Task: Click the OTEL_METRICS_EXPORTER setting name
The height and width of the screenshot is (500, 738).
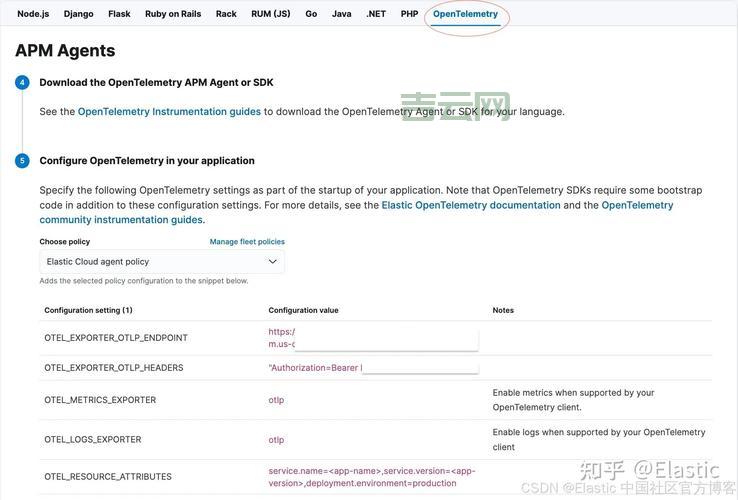Action: click(x=100, y=400)
